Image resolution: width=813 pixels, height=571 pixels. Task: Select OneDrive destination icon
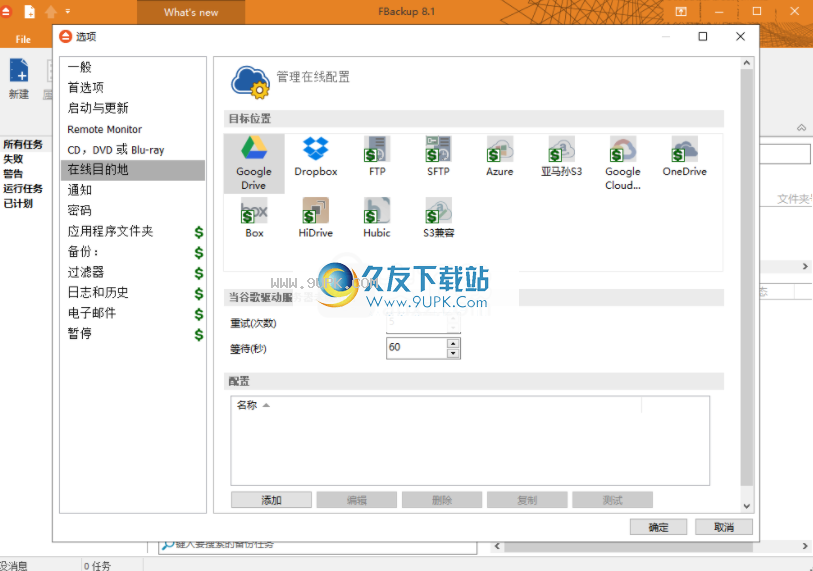point(684,157)
